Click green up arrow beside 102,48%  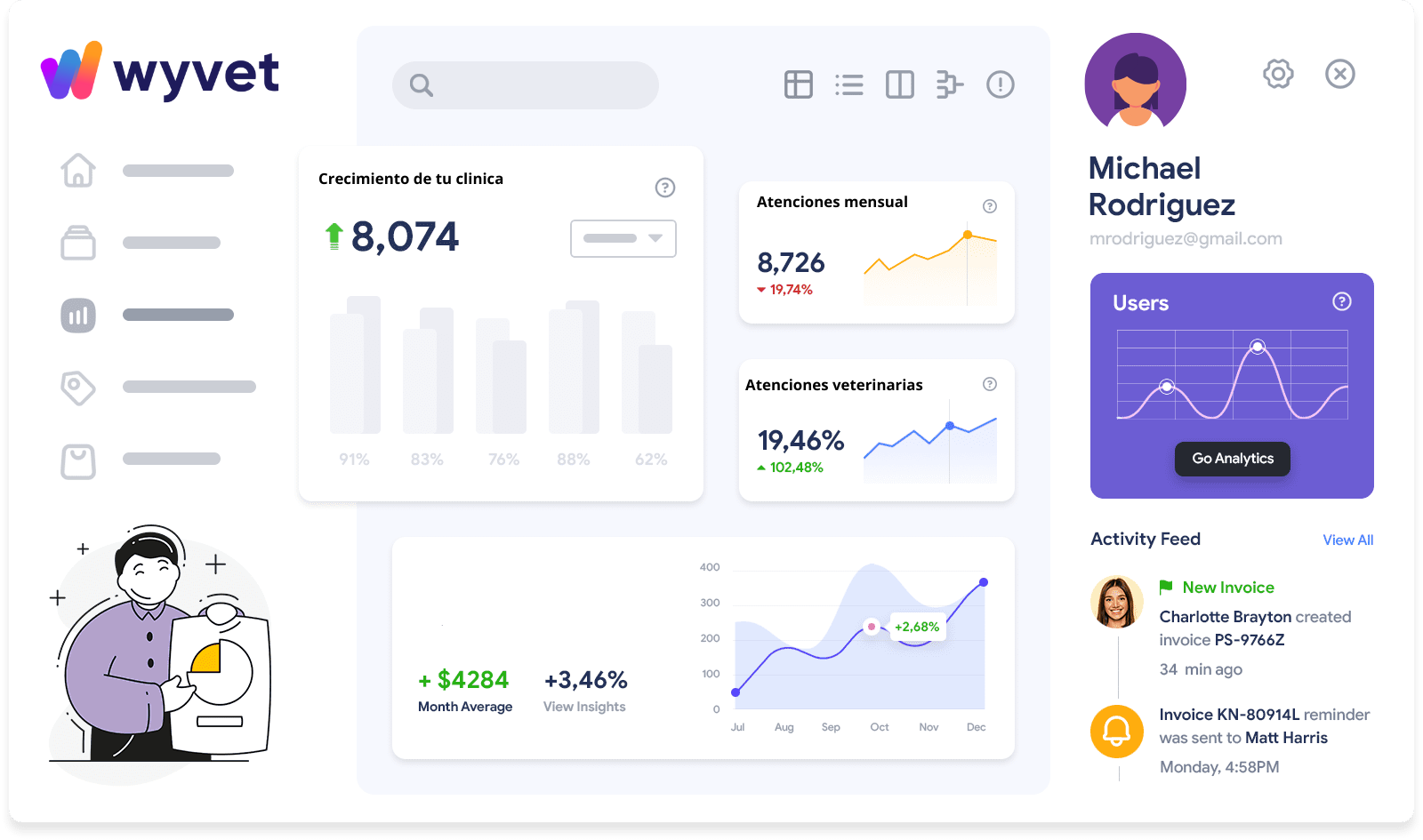761,468
